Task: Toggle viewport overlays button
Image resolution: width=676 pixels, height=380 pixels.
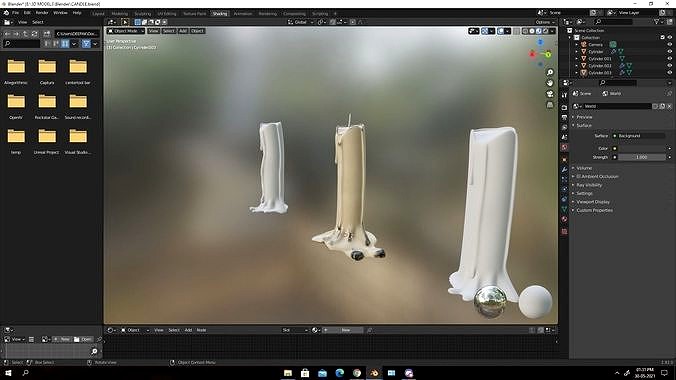Action: (x=501, y=31)
